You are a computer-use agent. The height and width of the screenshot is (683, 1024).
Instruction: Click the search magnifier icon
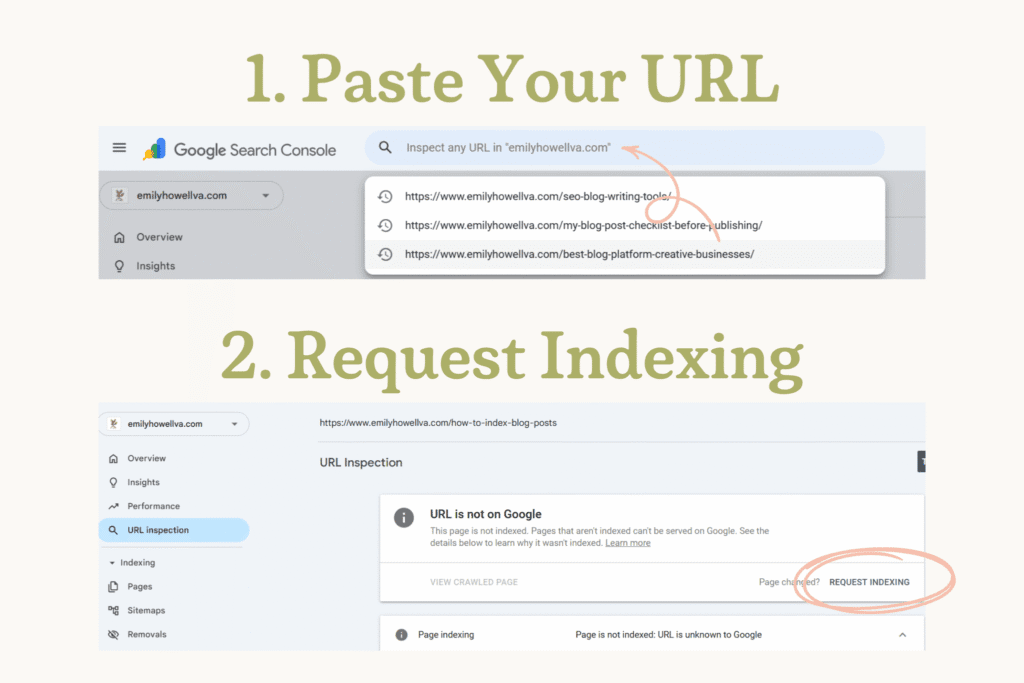click(x=385, y=148)
